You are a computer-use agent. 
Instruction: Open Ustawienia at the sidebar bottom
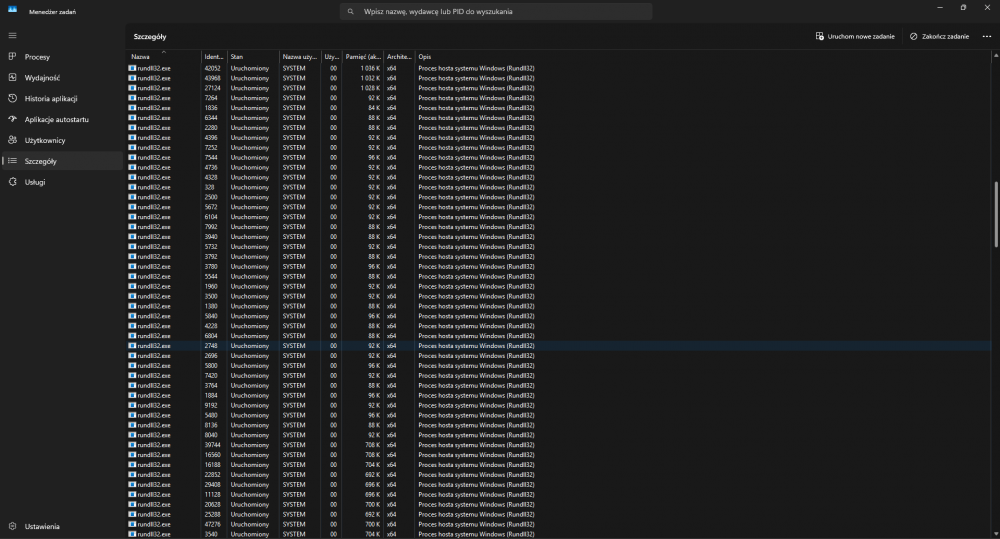point(42,526)
